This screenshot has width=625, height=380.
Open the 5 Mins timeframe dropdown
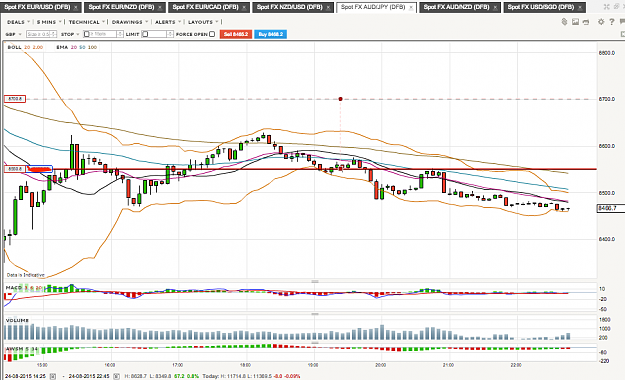click(x=49, y=22)
